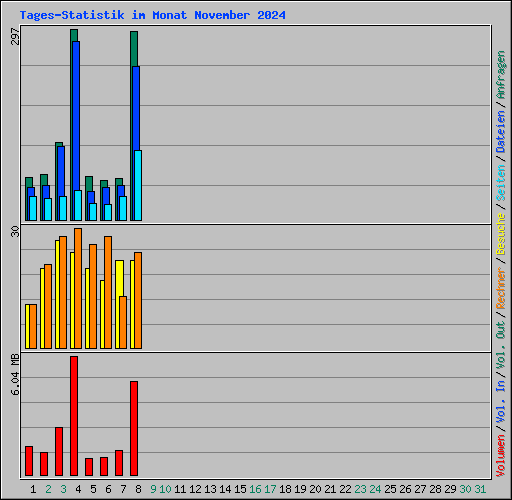Click green day label "24"
Image resolution: width=512 pixels, height=500 pixels.
tap(375, 489)
